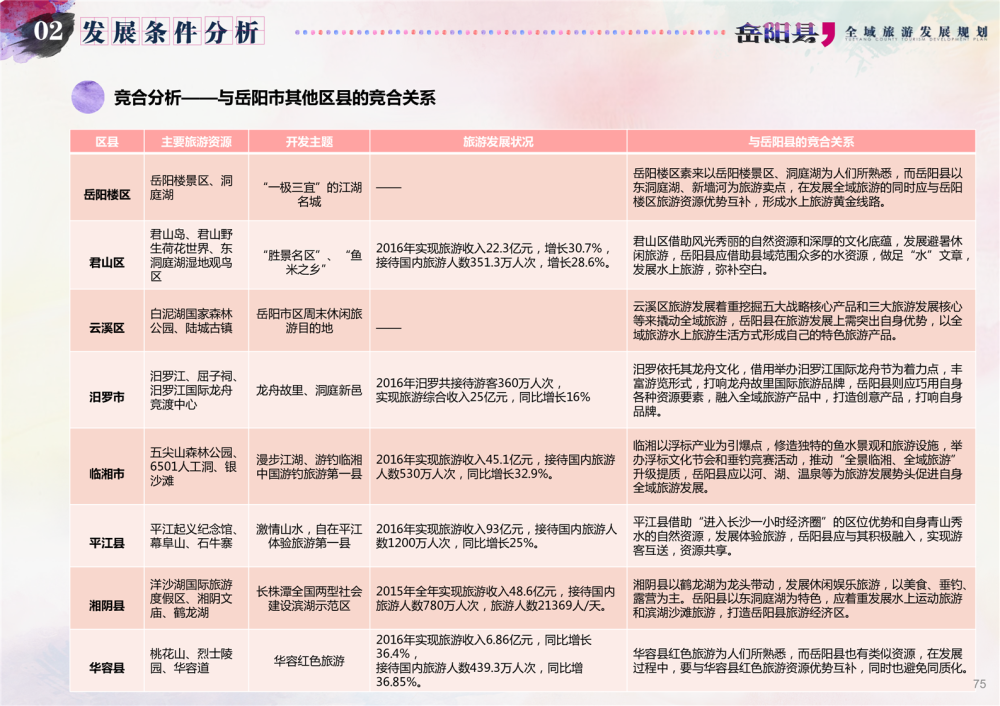1000x706 pixels.
Task: Select the 发展条件分析 section title
Action: [x=170, y=32]
